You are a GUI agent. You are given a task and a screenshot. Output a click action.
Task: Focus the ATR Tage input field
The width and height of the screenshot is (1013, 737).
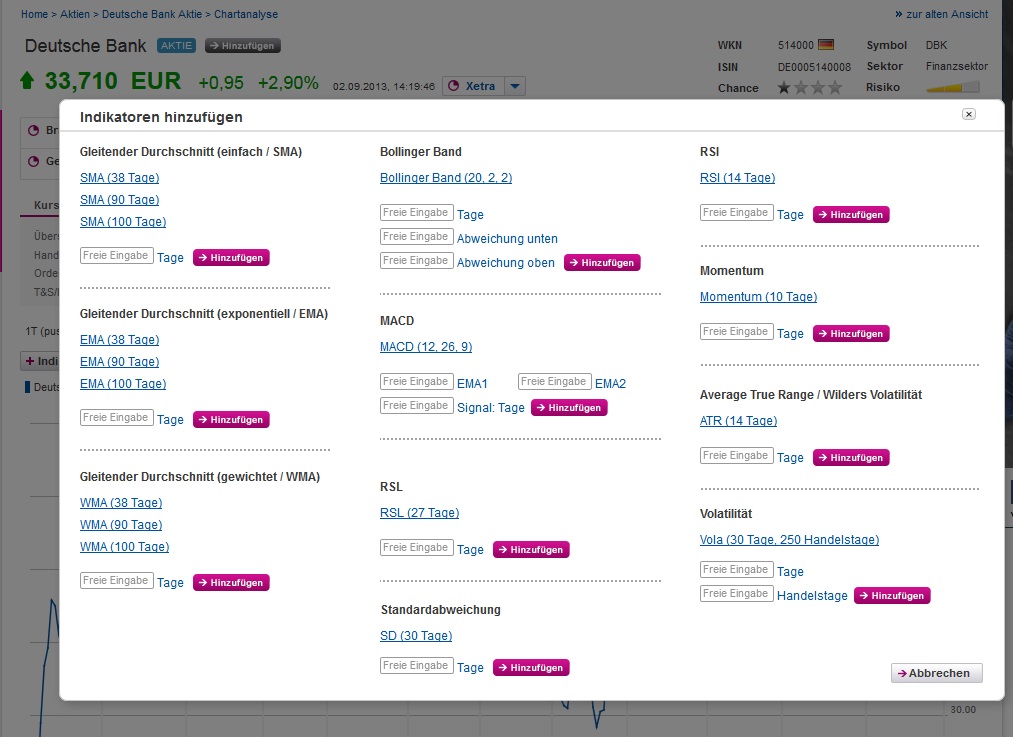pos(736,455)
